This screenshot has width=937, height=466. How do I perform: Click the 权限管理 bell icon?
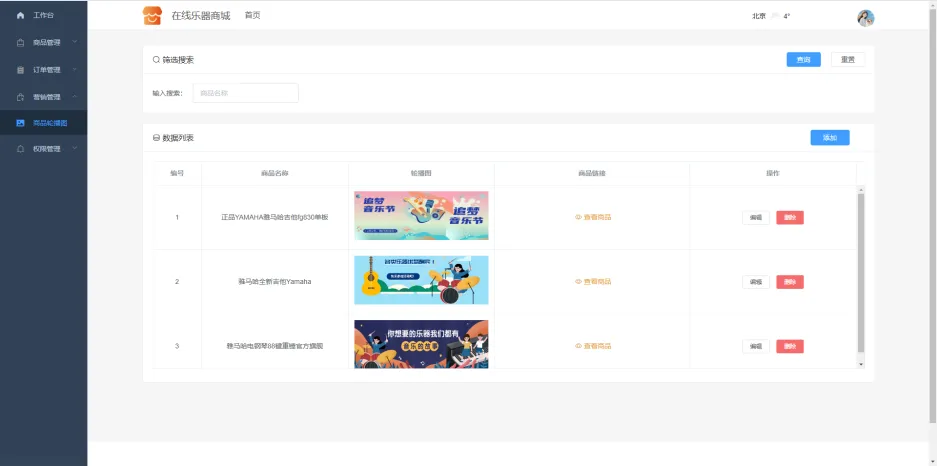point(20,149)
